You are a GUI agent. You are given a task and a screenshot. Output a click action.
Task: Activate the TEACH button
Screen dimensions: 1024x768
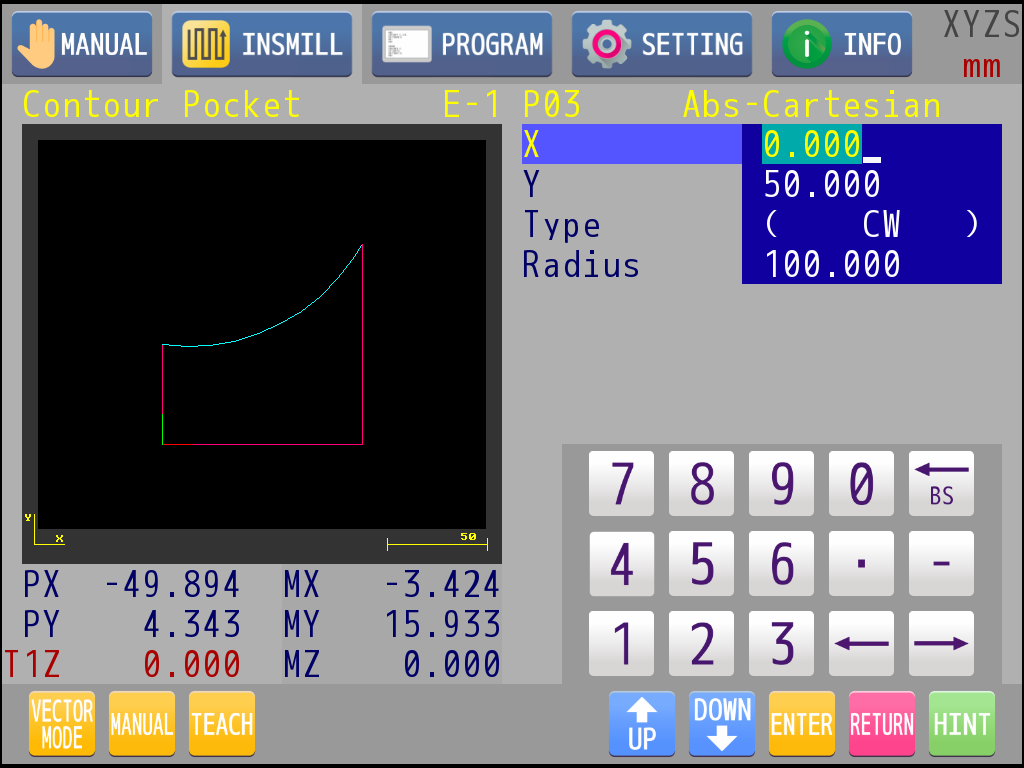coord(222,724)
